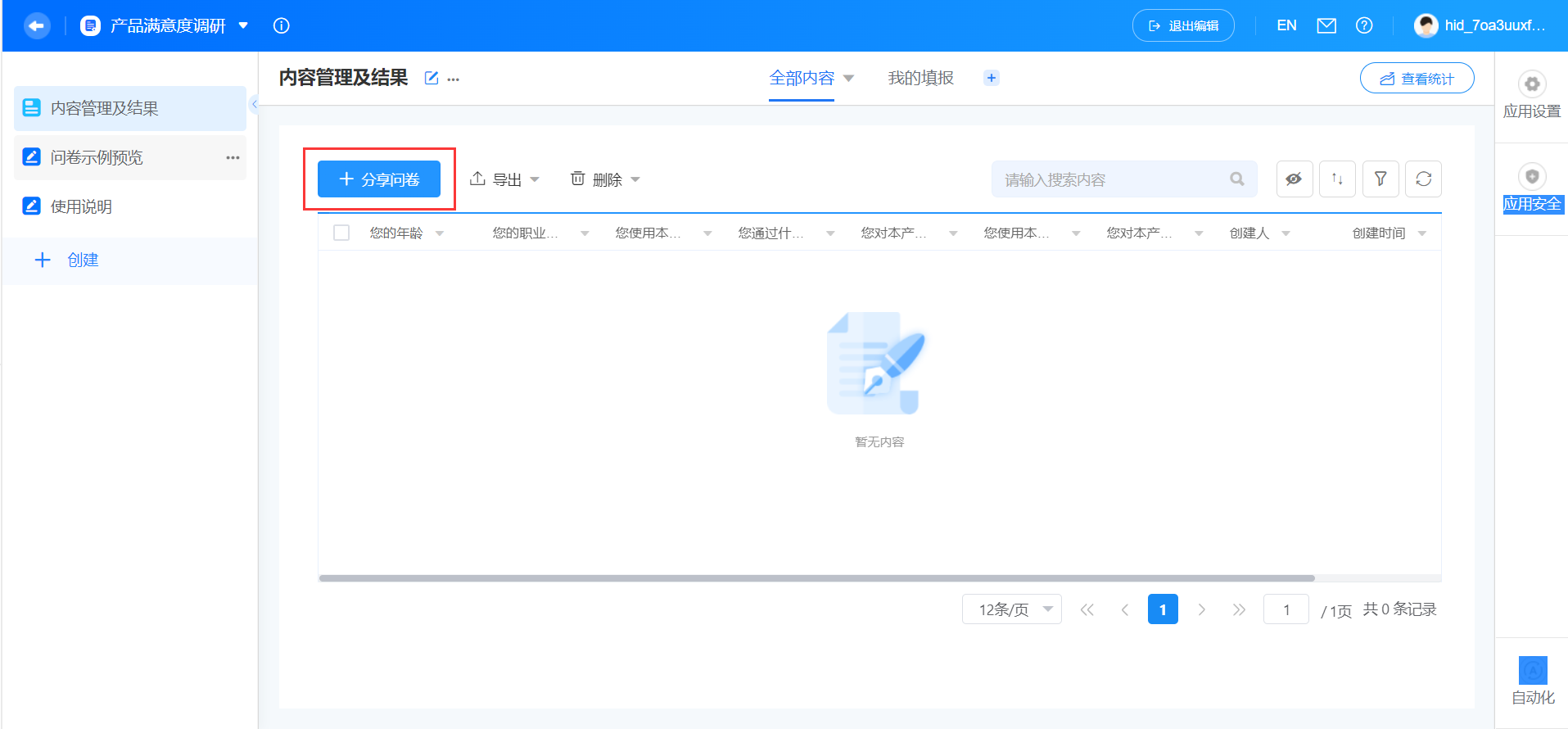
Task: Toggle hidden columns with the eye icon
Action: [x=1295, y=179]
